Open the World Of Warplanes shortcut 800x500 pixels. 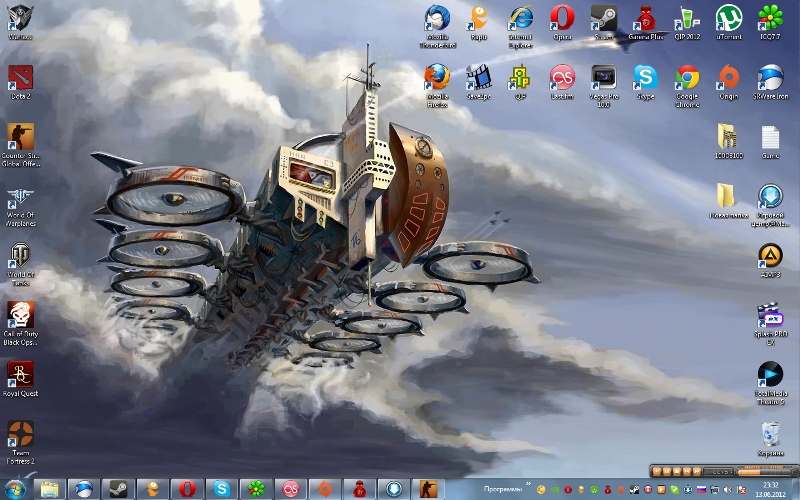[20, 207]
